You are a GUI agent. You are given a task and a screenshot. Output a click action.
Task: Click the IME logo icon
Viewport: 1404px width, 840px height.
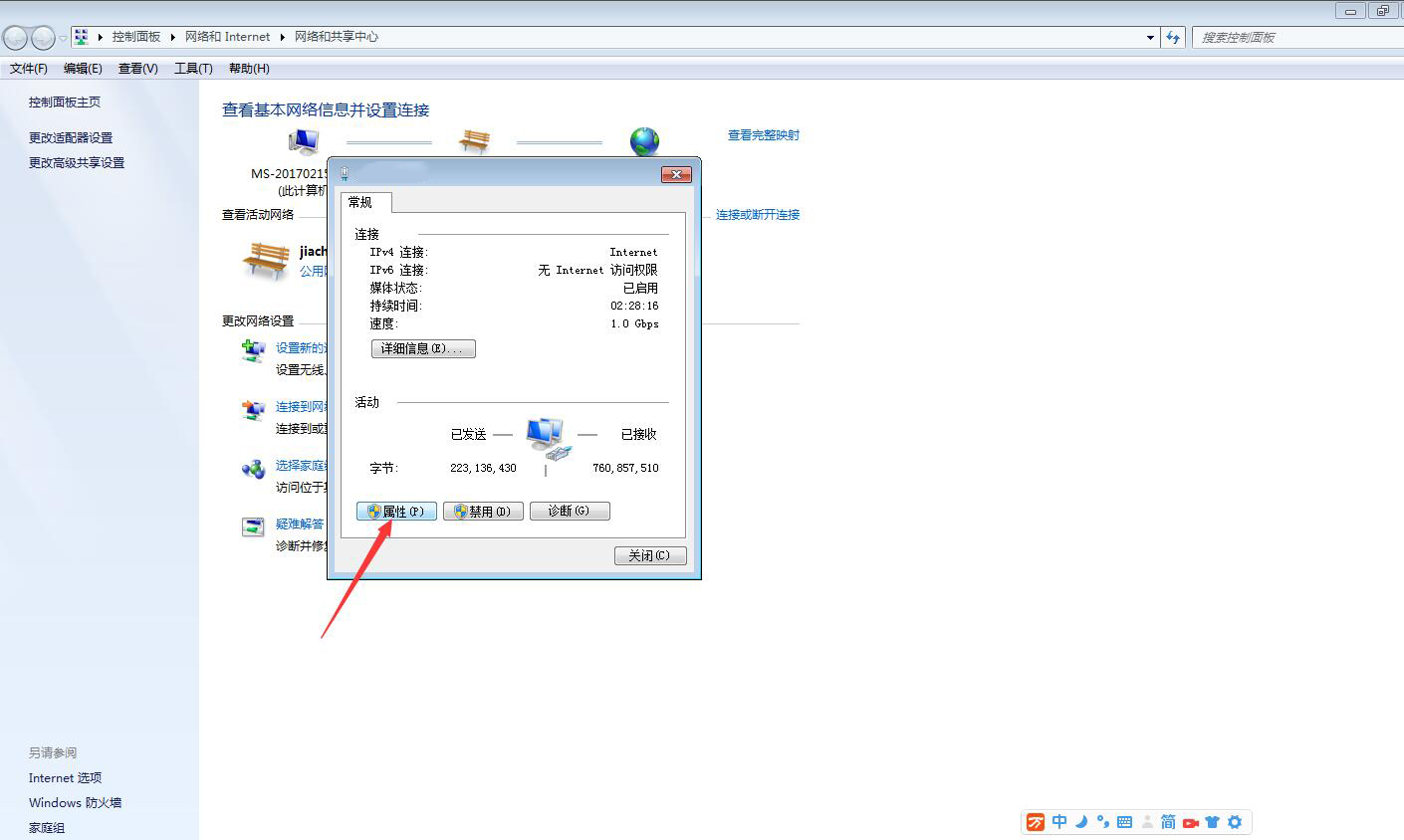1036,822
